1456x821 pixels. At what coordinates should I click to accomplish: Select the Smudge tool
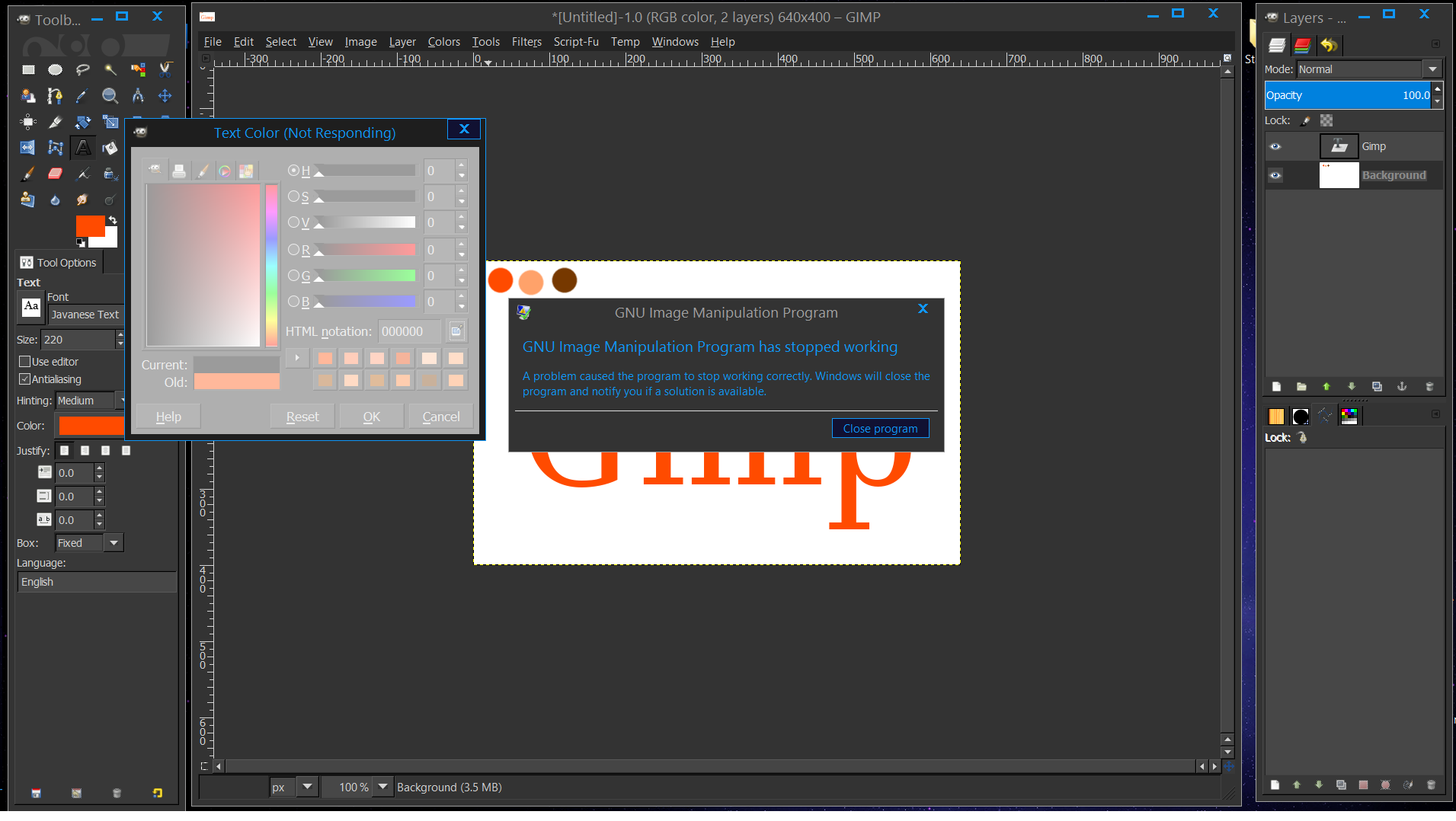[83, 200]
